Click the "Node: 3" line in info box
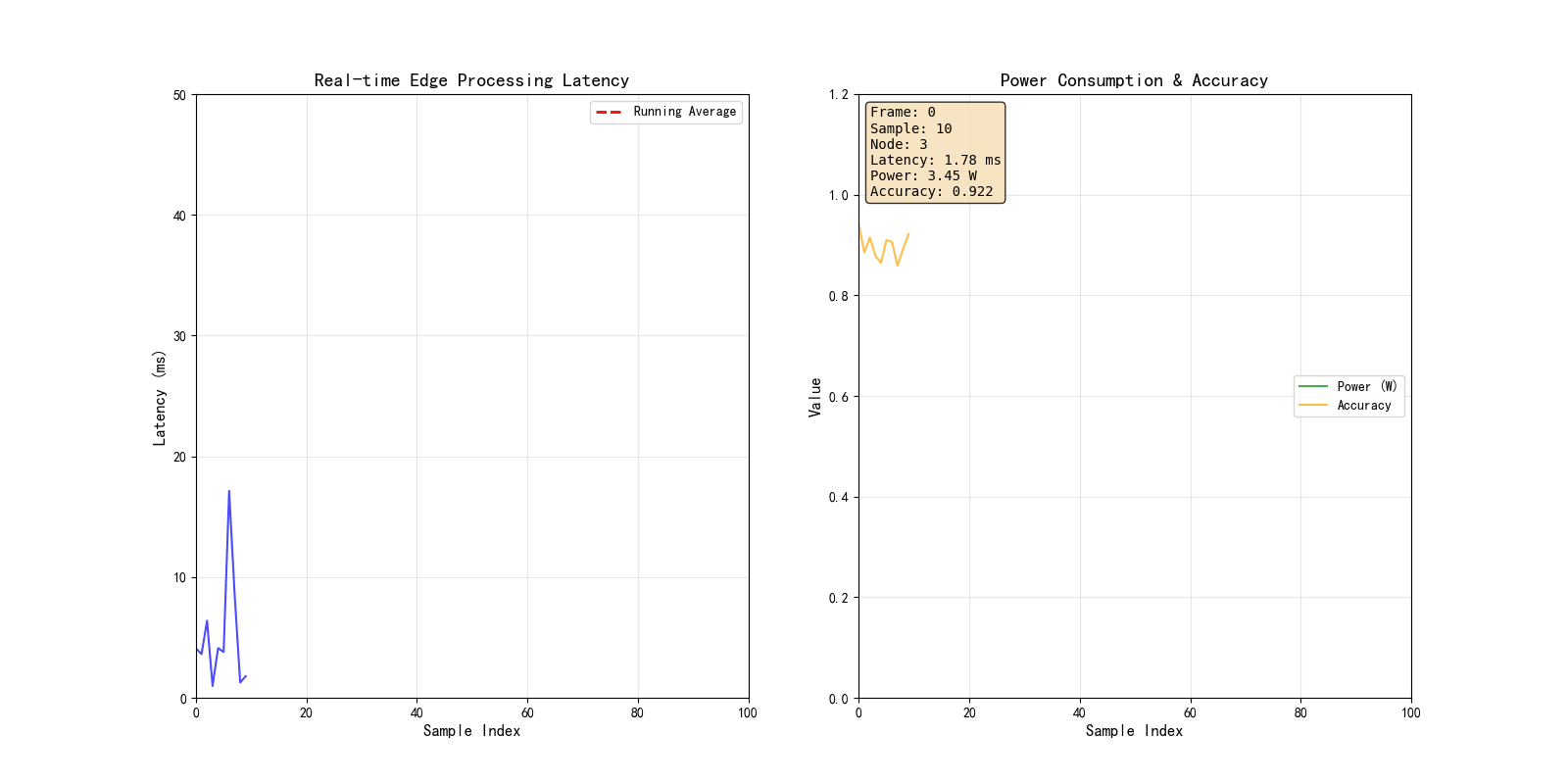 click(899, 144)
